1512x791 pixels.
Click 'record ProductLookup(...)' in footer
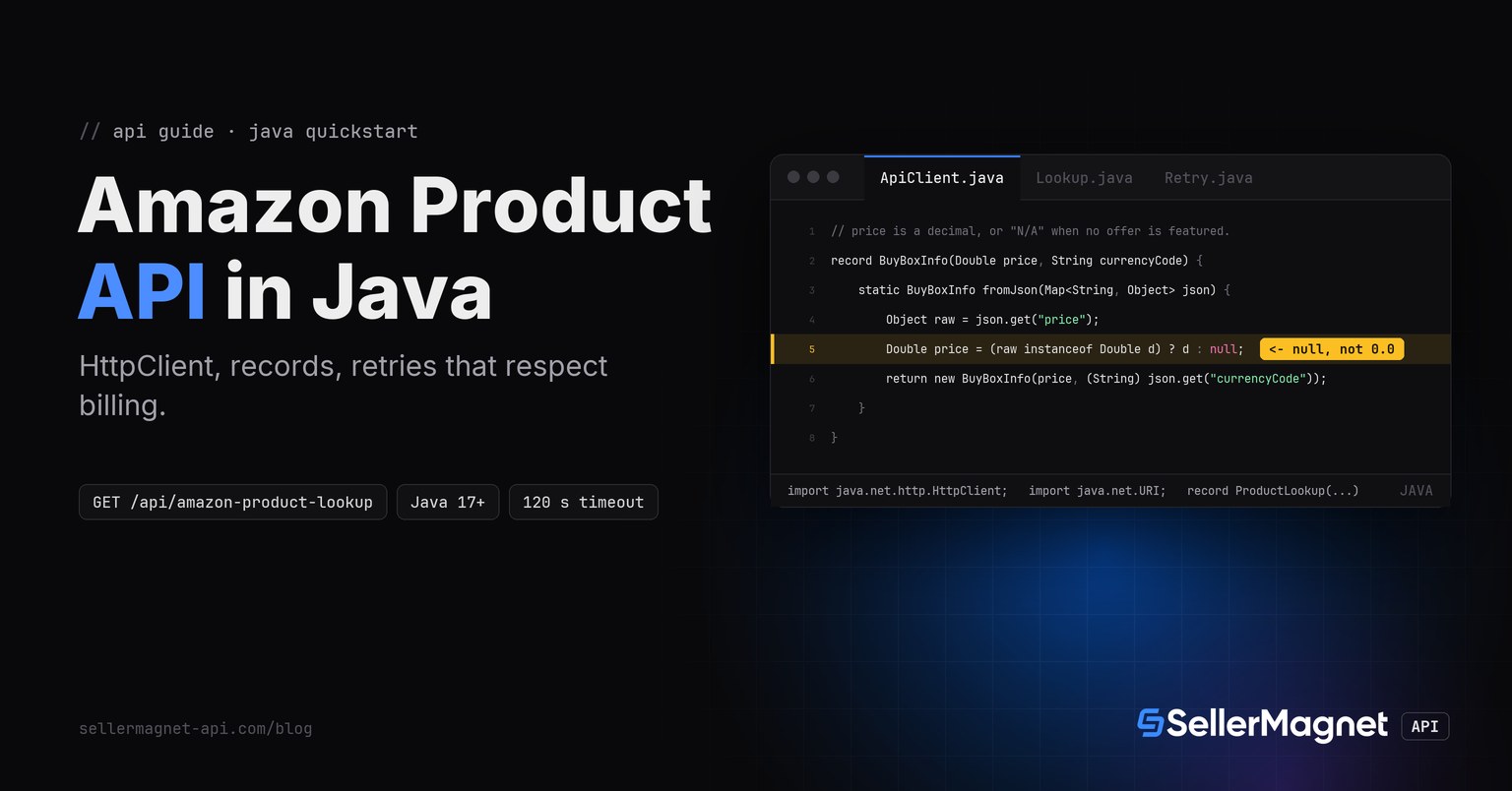pyautogui.click(x=1273, y=490)
